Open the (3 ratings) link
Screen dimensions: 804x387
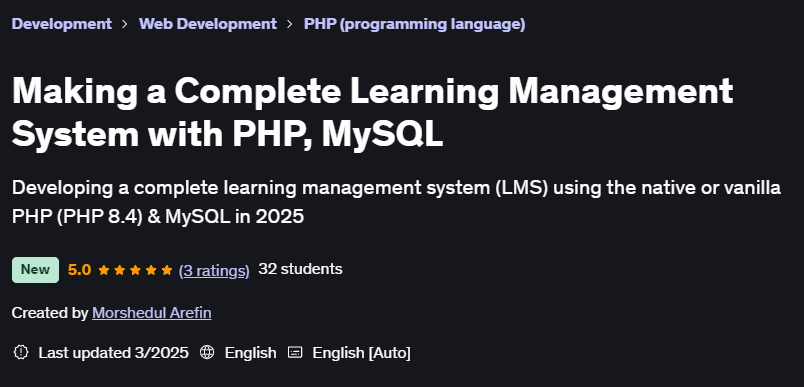[x=214, y=270]
